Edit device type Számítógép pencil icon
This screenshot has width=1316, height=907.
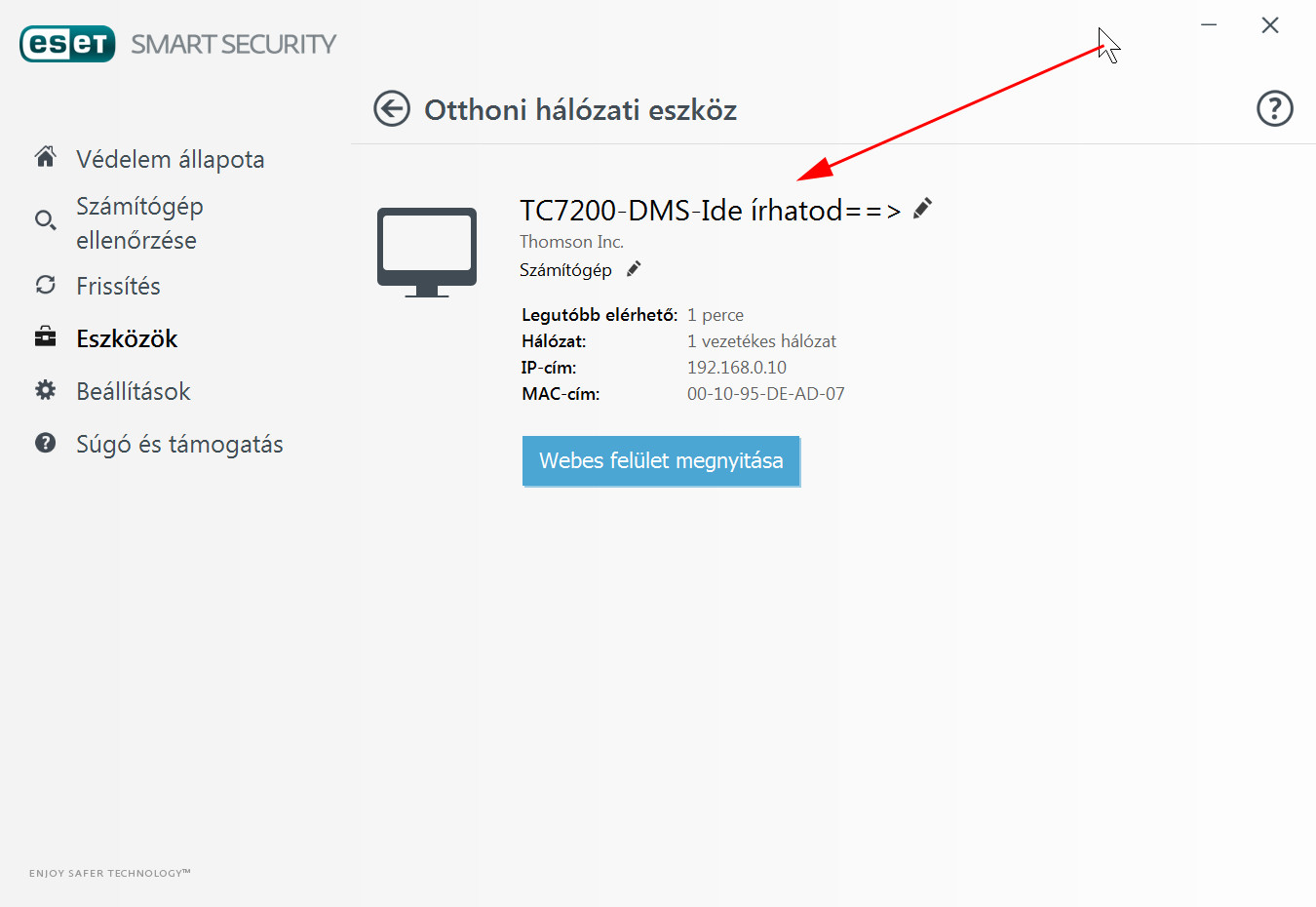634,269
